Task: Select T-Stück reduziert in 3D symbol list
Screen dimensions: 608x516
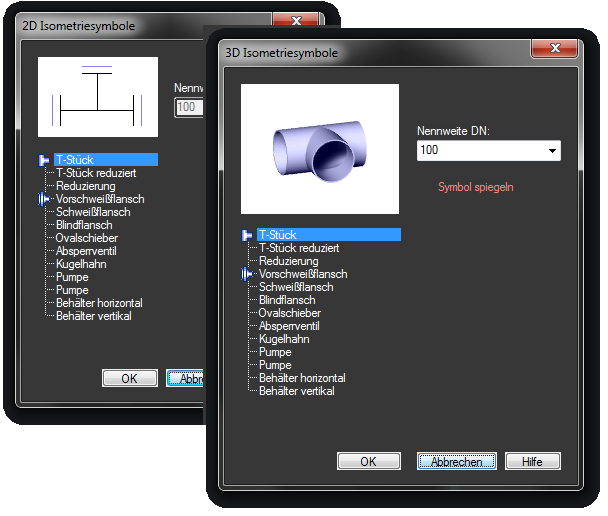Action: pos(299,248)
